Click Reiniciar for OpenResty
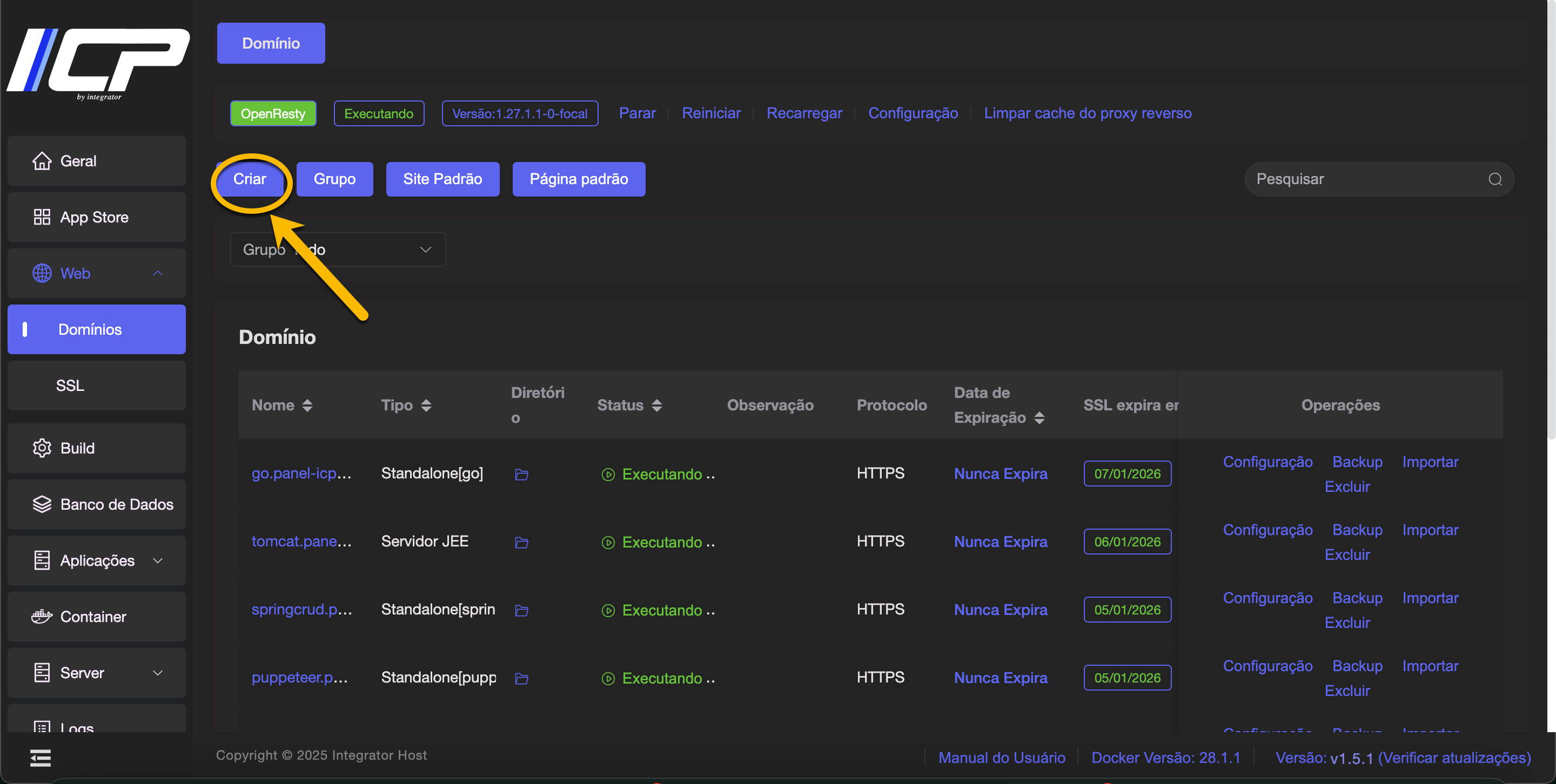The height and width of the screenshot is (784, 1556). tap(711, 113)
